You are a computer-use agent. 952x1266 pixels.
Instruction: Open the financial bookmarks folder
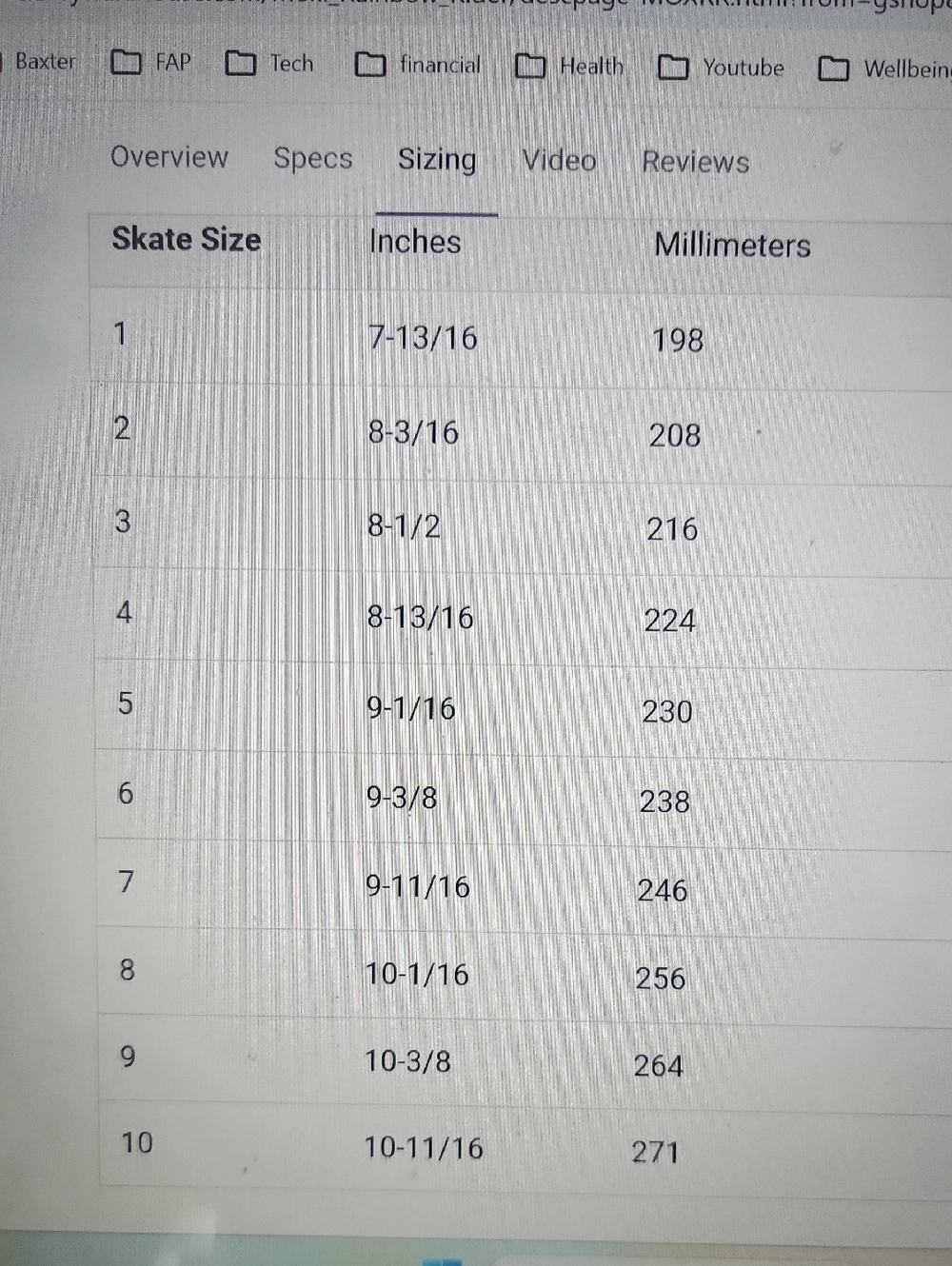[x=417, y=65]
